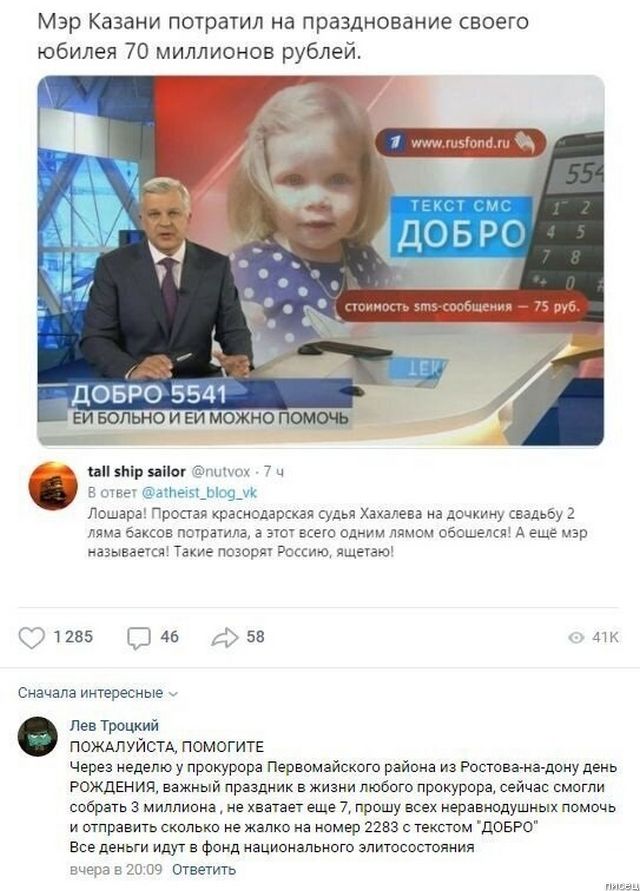Open Лев Троцкий commenter name link
This screenshot has width=640, height=891.
point(114,726)
